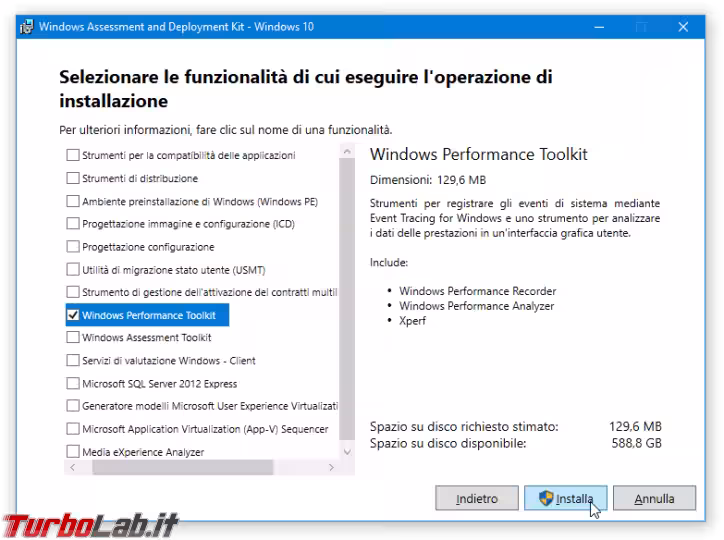Click scroll up arrow of feature list
Viewport: 724px width, 540px height.
pyautogui.click(x=347, y=151)
